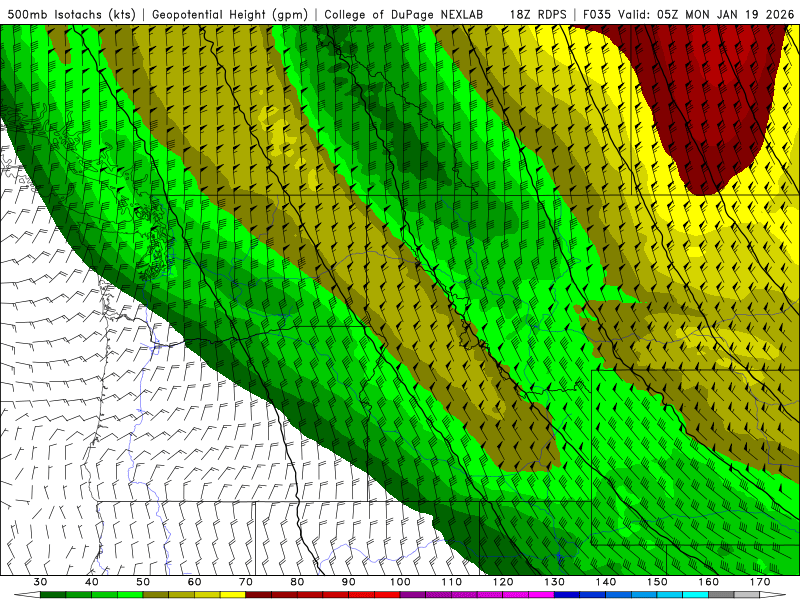Viewport: 800px width, 600px height.
Task: Click the '110' legend value
Action: [x=452, y=582]
